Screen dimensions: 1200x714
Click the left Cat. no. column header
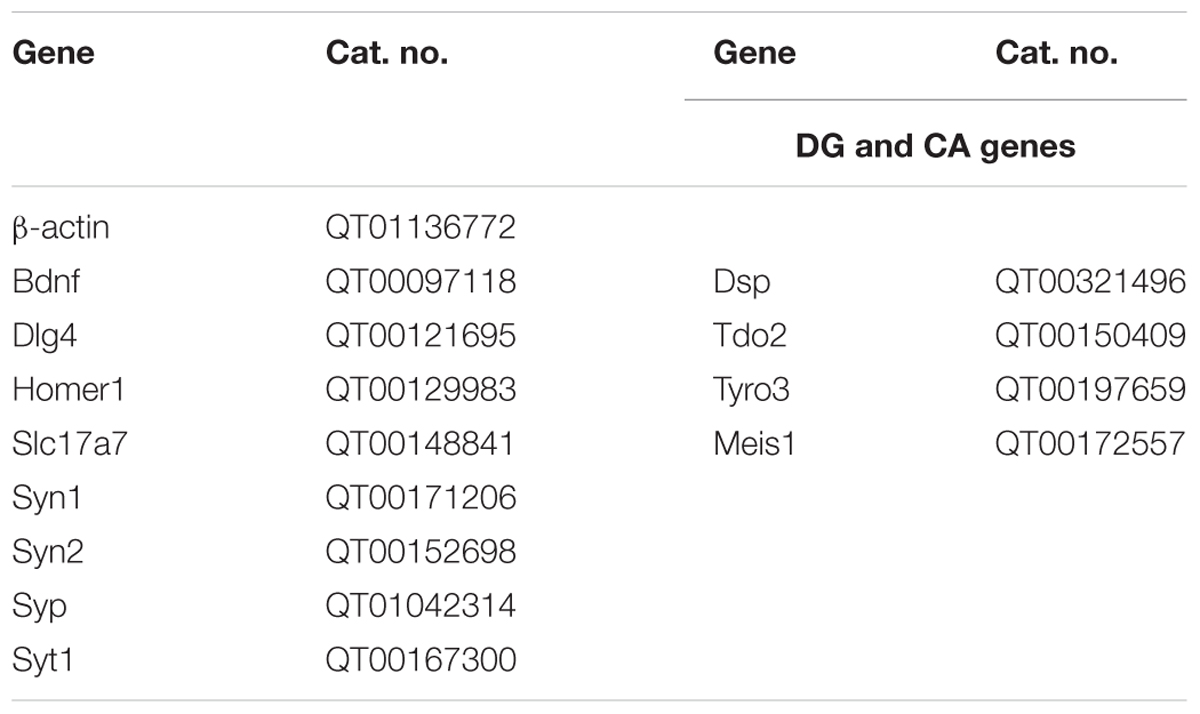387,53
